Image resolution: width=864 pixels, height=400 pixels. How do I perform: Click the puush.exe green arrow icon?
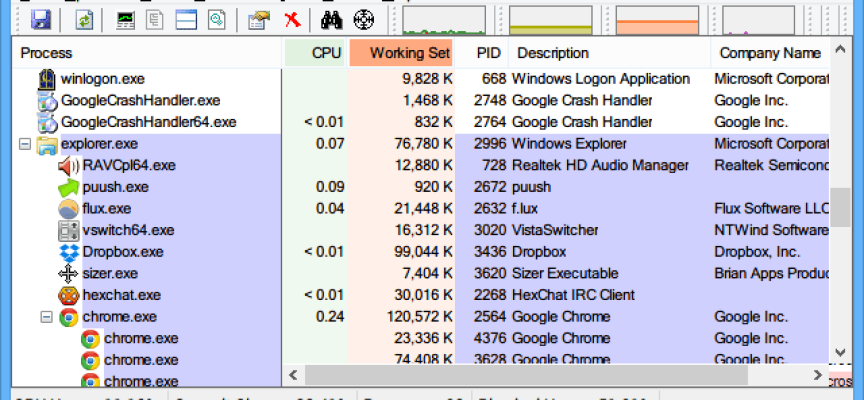click(x=68, y=187)
